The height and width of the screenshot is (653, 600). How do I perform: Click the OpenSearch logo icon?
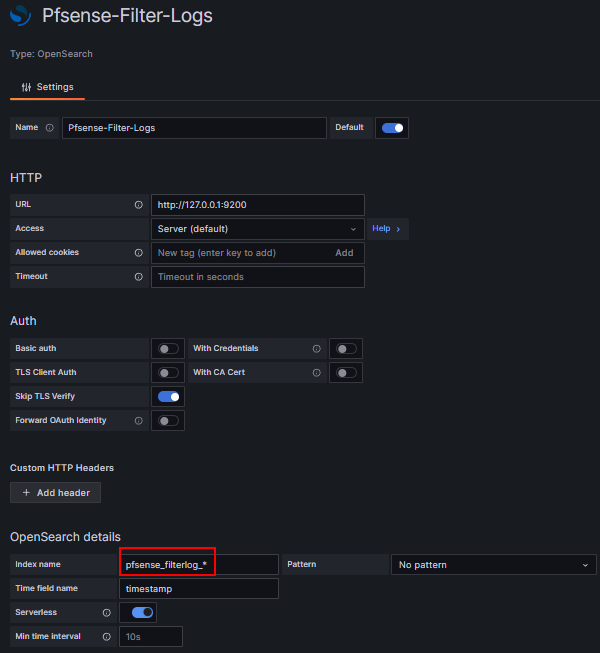20,15
